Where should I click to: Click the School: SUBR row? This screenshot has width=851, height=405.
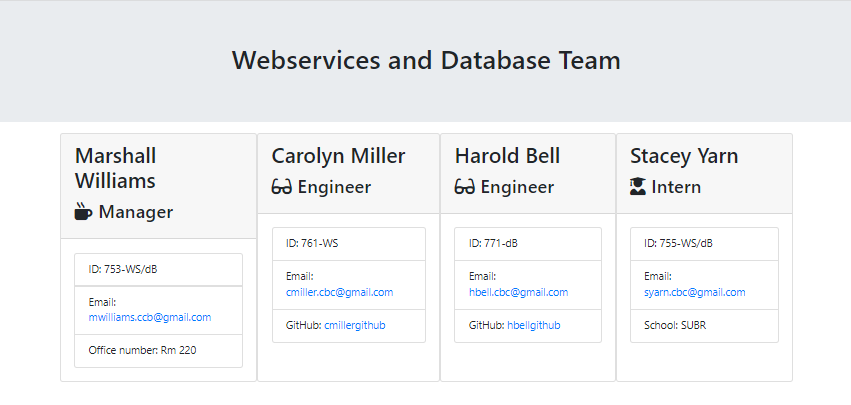coord(704,326)
